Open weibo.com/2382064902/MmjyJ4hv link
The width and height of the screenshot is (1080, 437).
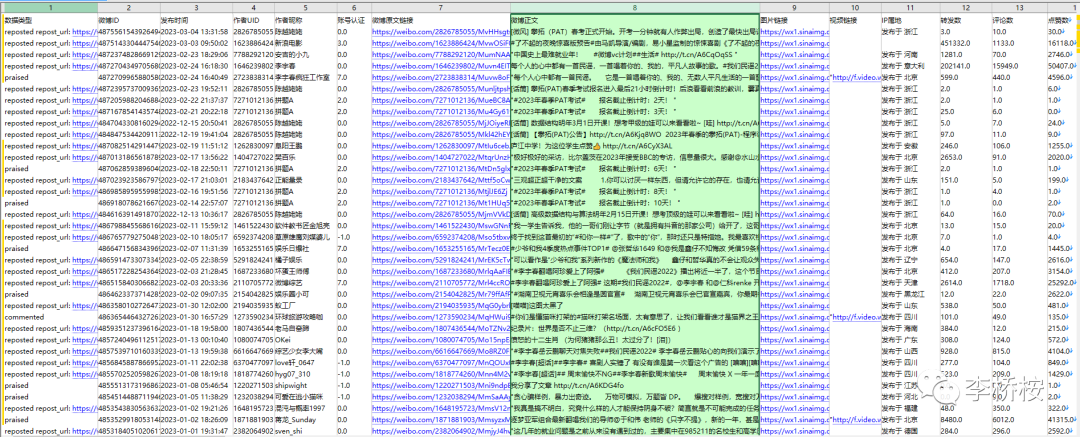440,432
